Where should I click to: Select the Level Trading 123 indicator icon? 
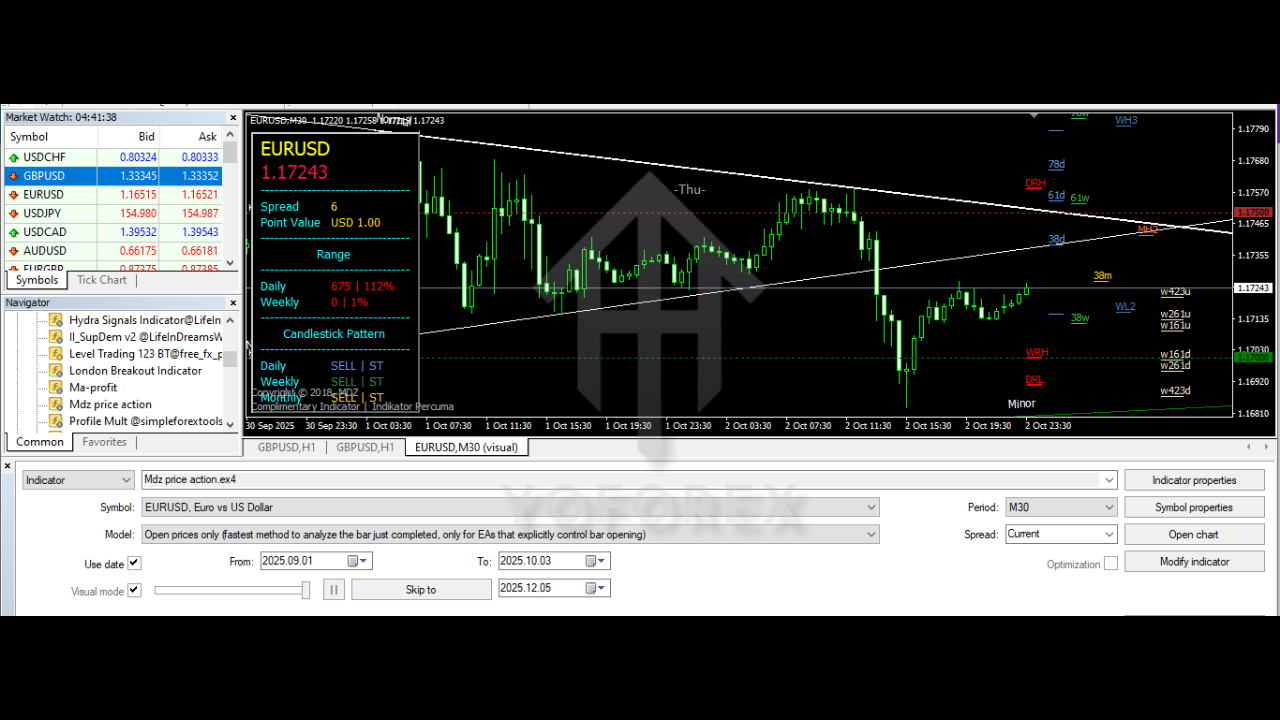(x=54, y=353)
